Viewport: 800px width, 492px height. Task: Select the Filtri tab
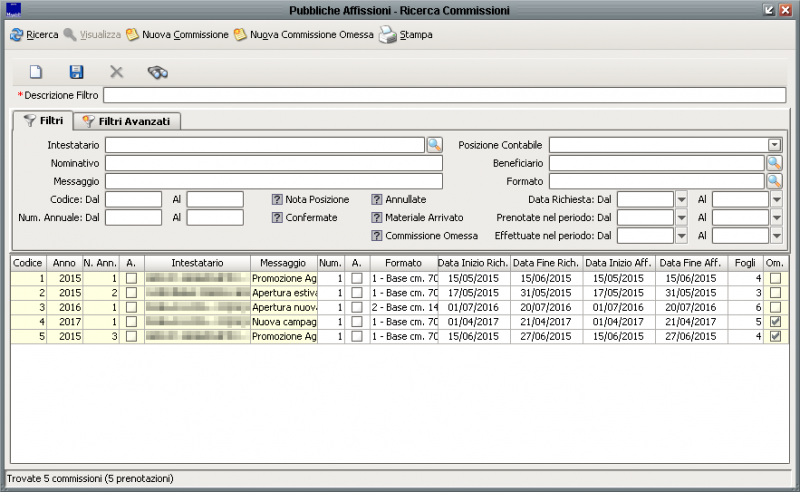click(x=44, y=121)
